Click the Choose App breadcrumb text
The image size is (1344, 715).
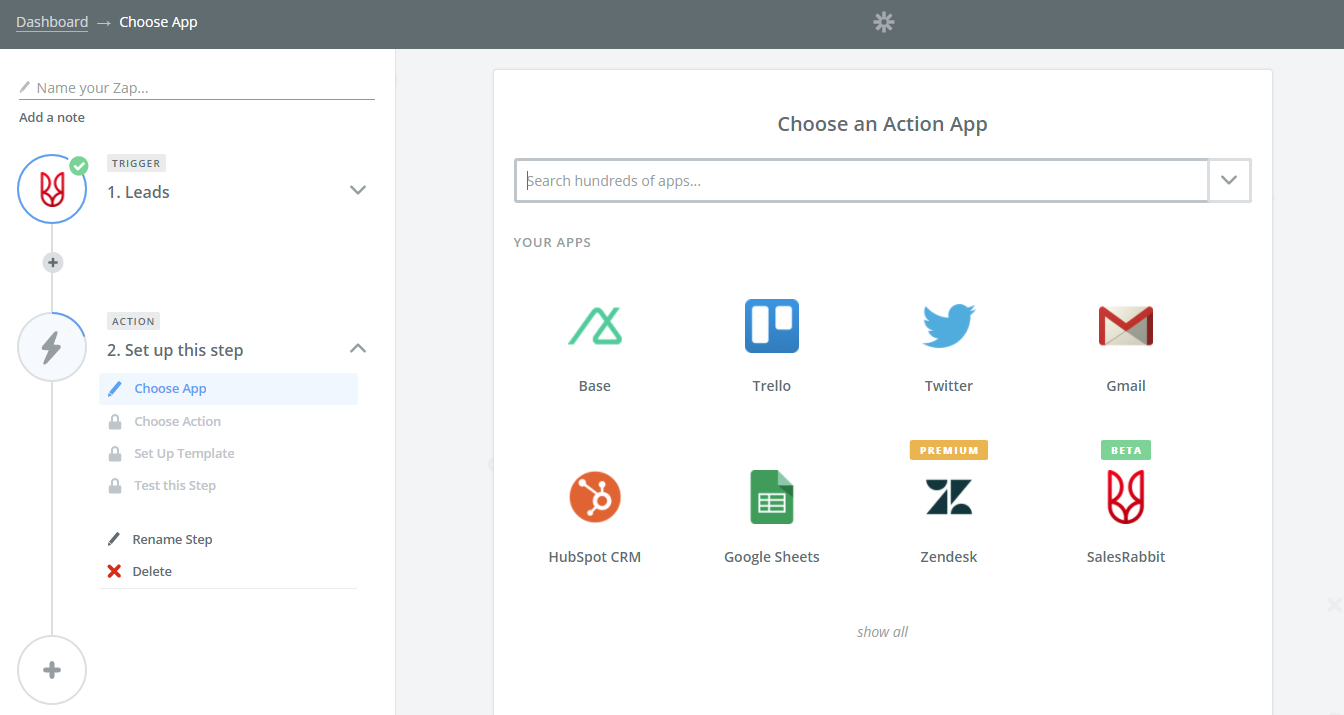[x=158, y=22]
